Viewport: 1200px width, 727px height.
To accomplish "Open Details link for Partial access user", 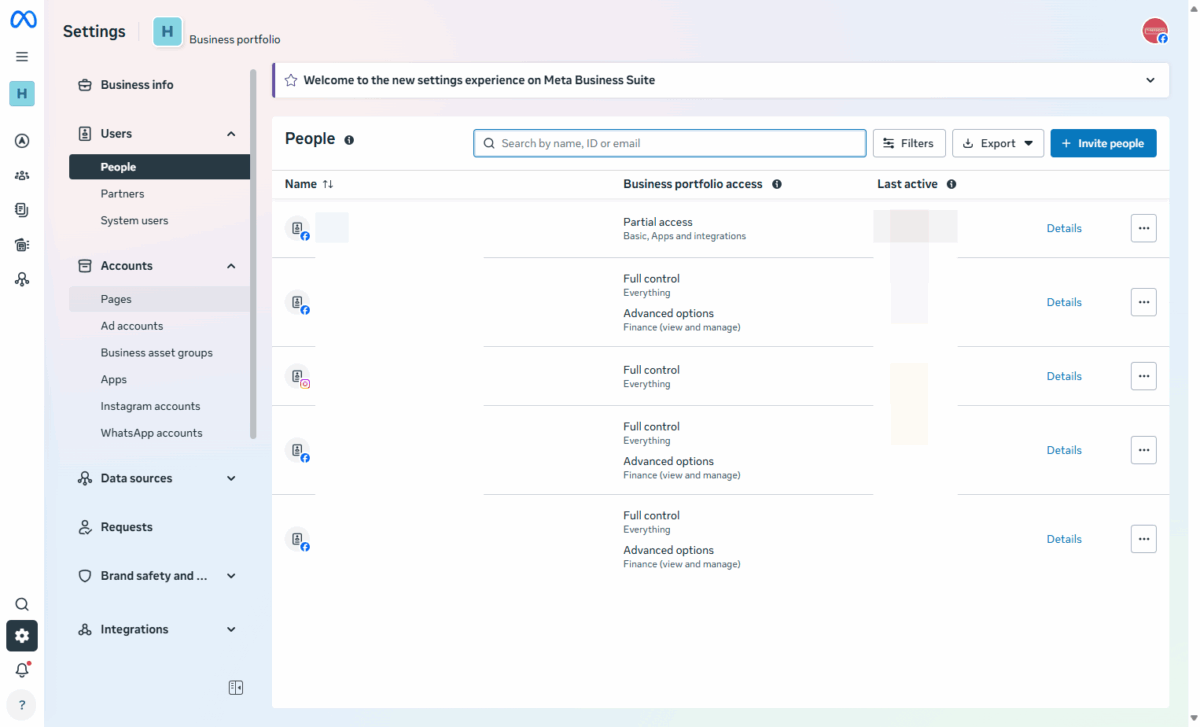I will pos(1064,228).
